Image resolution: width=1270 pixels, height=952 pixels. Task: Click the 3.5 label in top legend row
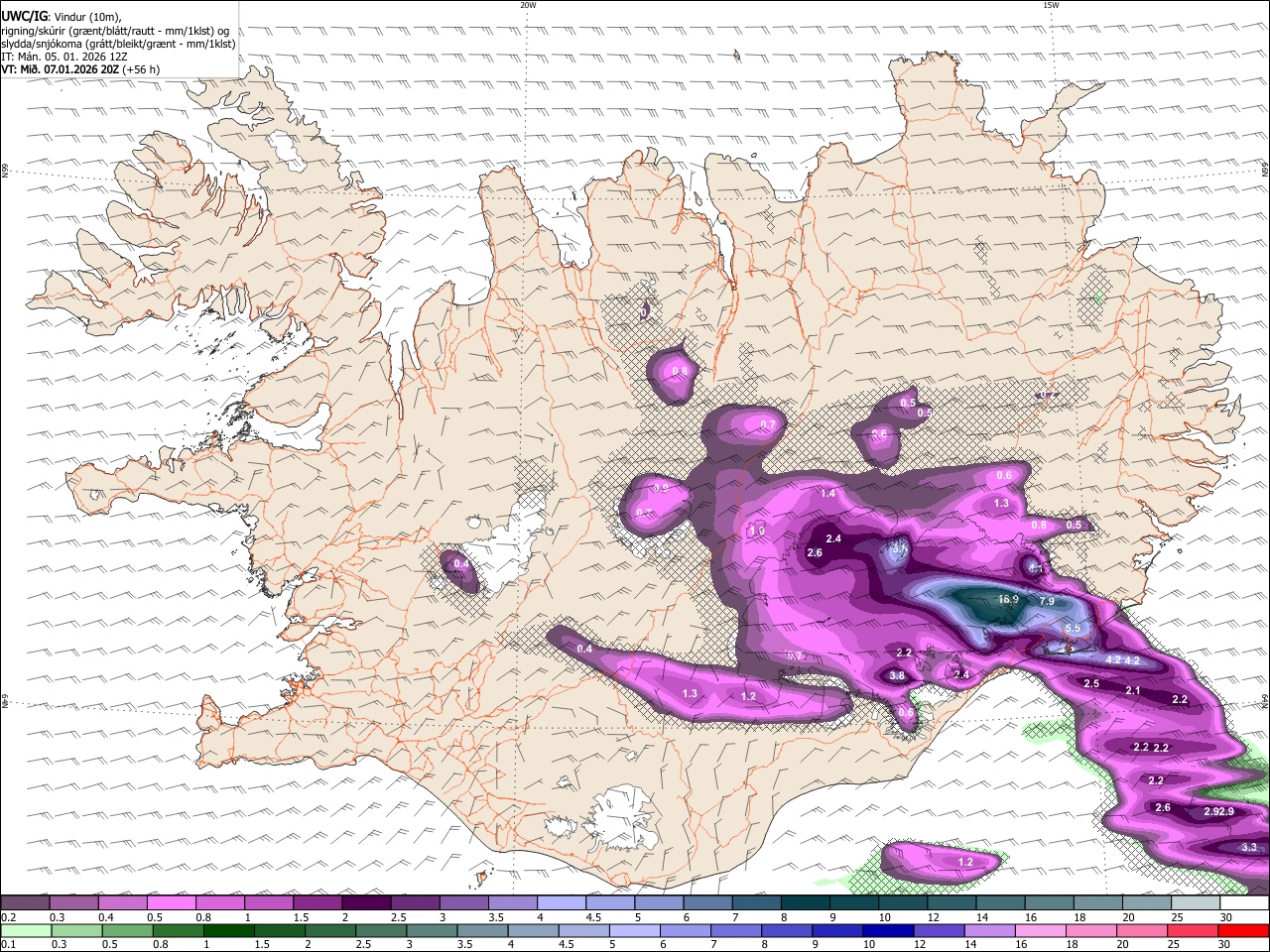coord(496,917)
